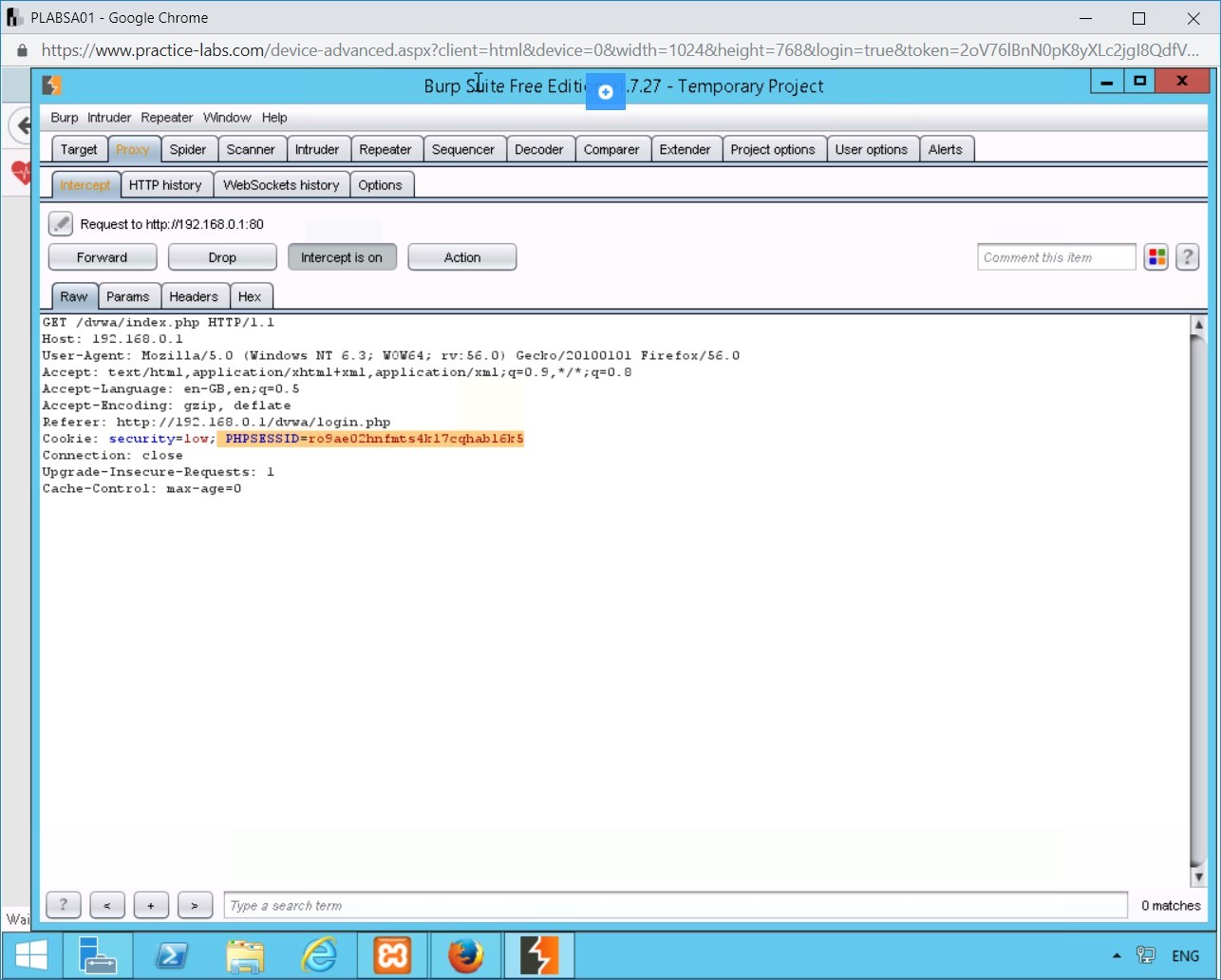The width and height of the screenshot is (1221, 980).
Task: Click the pencil edit icon beside request target
Action: tap(61, 224)
